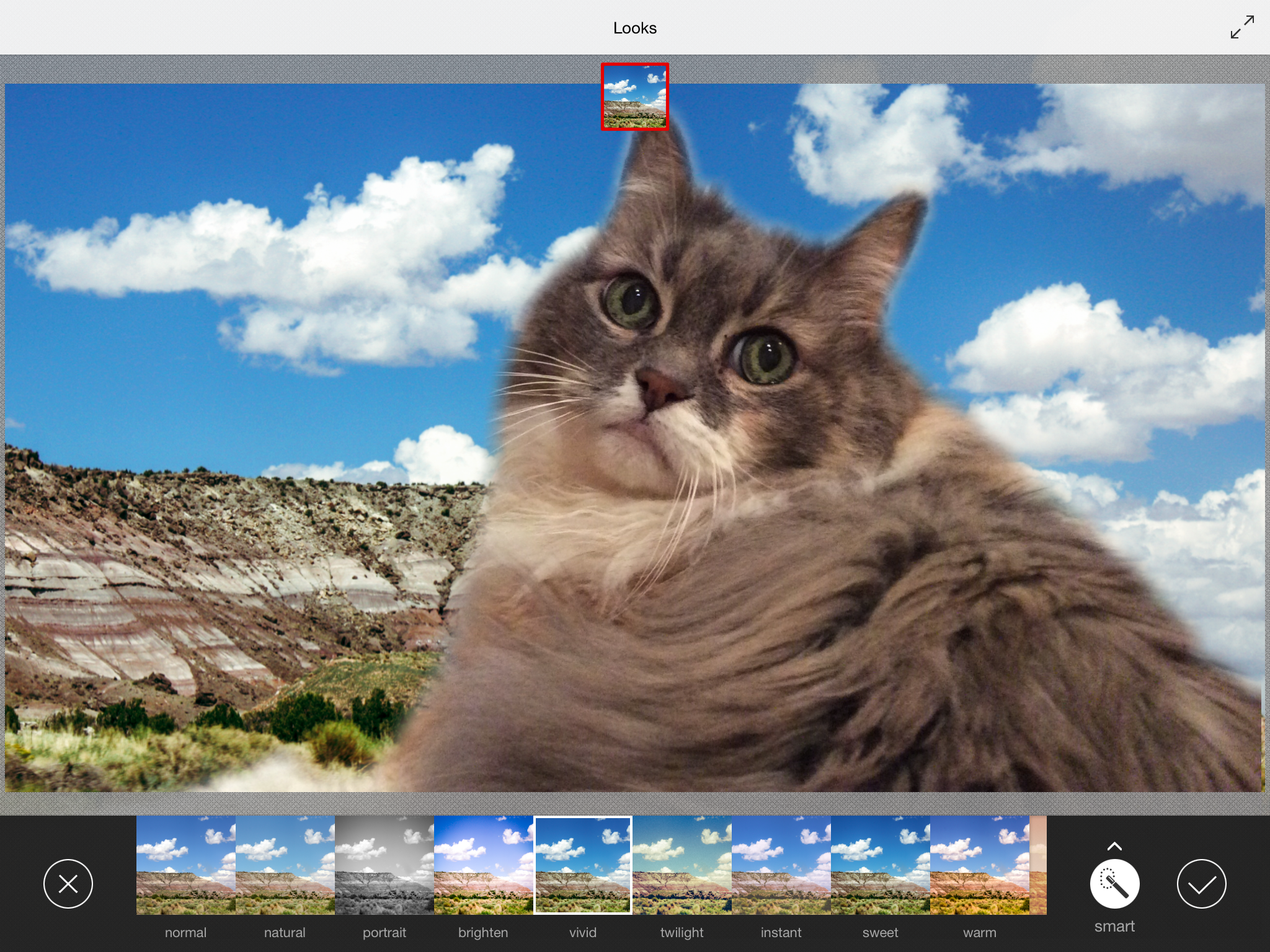This screenshot has width=1270, height=952.
Task: Choose the portrait black-and-white look
Action: pyautogui.click(x=384, y=865)
